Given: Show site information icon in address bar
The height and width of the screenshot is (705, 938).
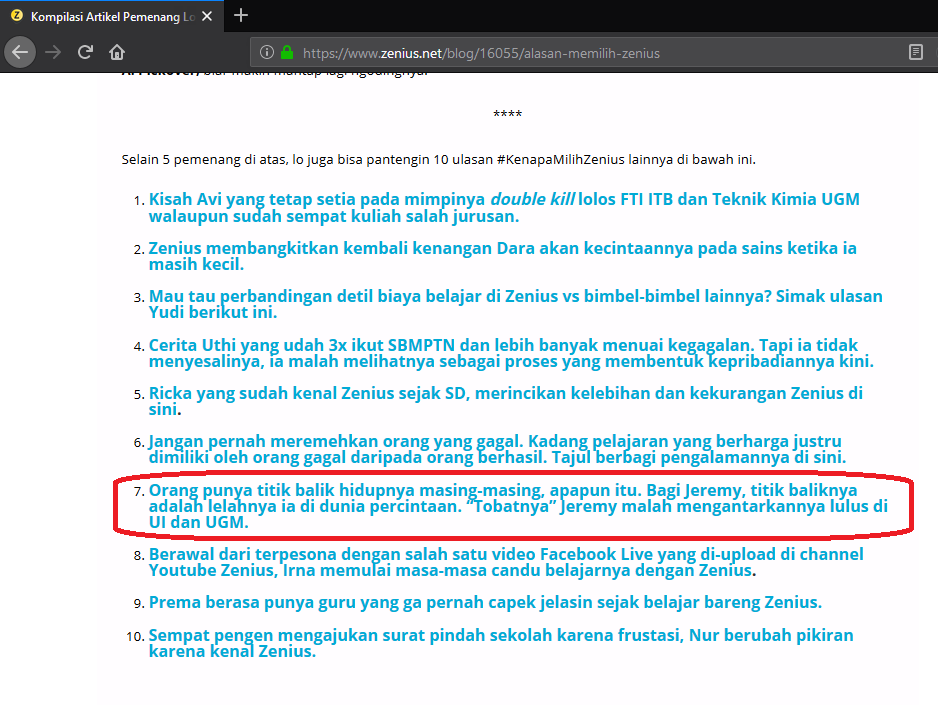Looking at the screenshot, I should 267,53.
